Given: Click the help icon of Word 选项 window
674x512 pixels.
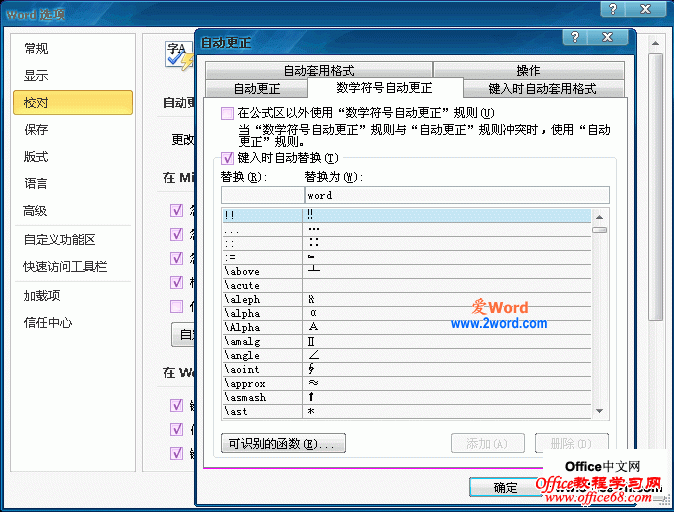Looking at the screenshot, I should pos(613,9).
